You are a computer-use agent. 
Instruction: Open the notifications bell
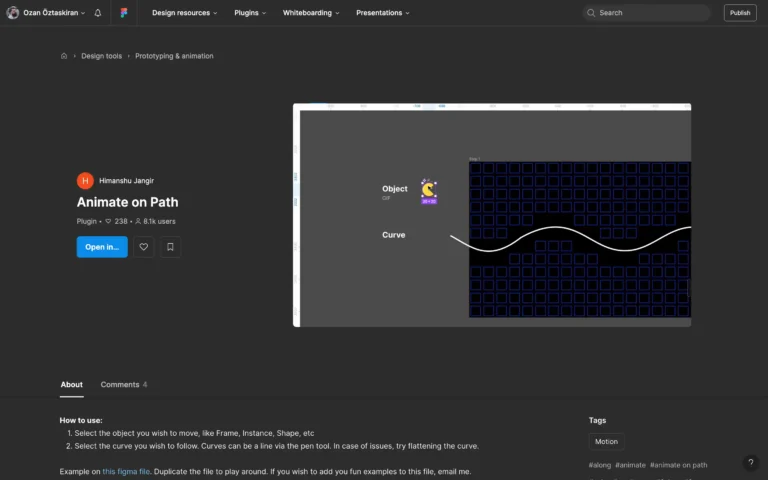tap(98, 13)
